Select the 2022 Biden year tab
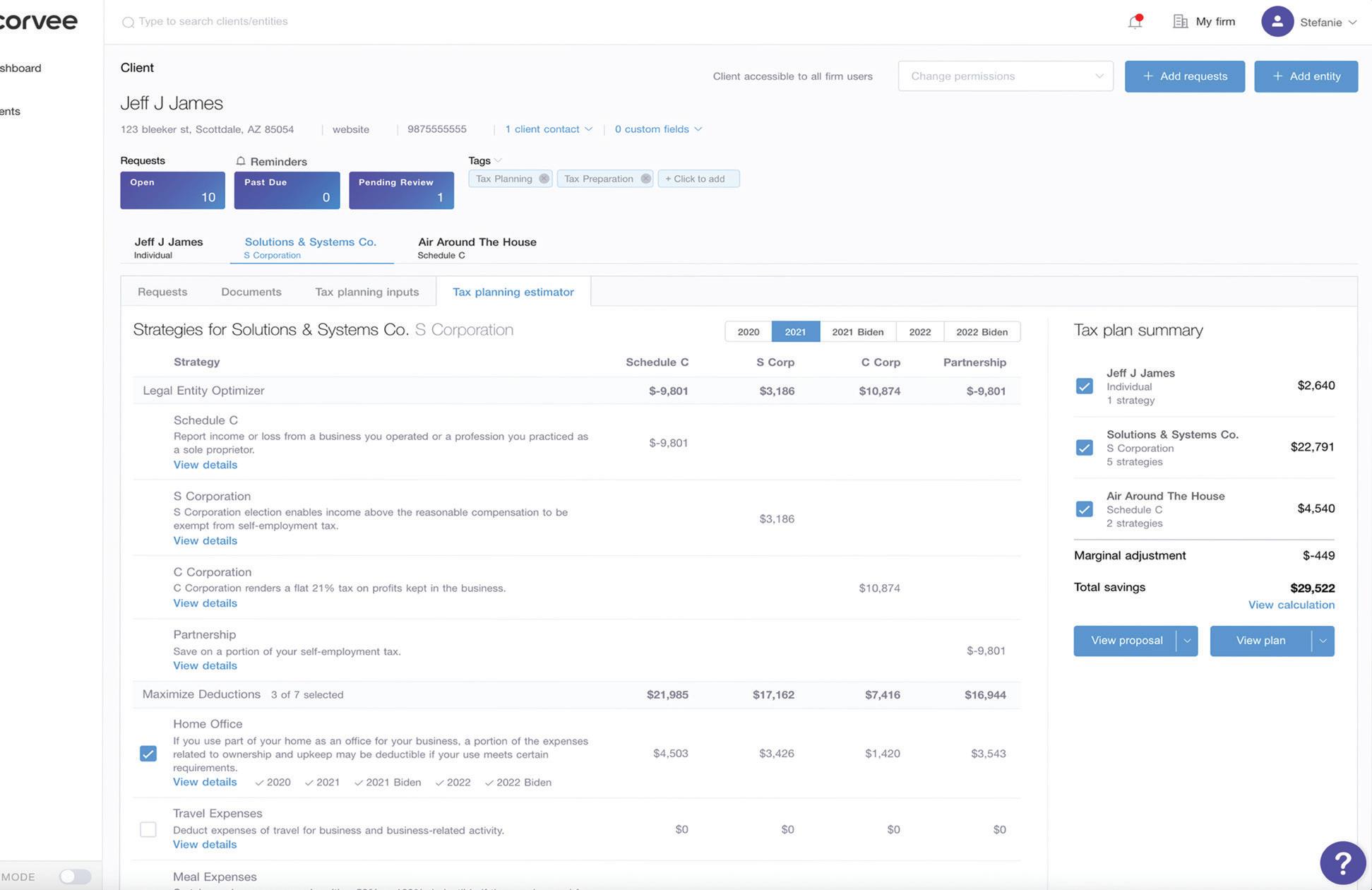The height and width of the screenshot is (890, 1372). click(982, 332)
